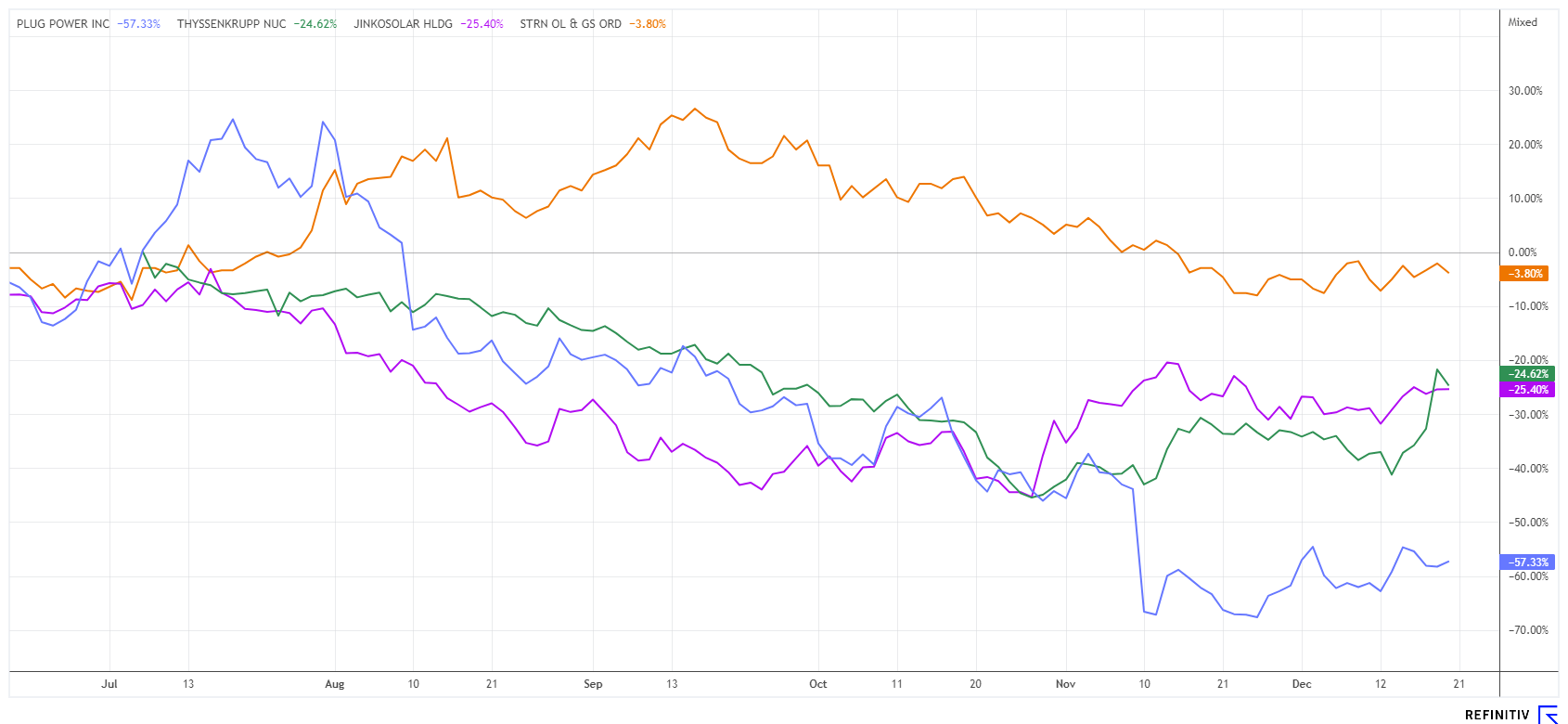Select the THYSSENKRUPP NUC legend label

231,24
